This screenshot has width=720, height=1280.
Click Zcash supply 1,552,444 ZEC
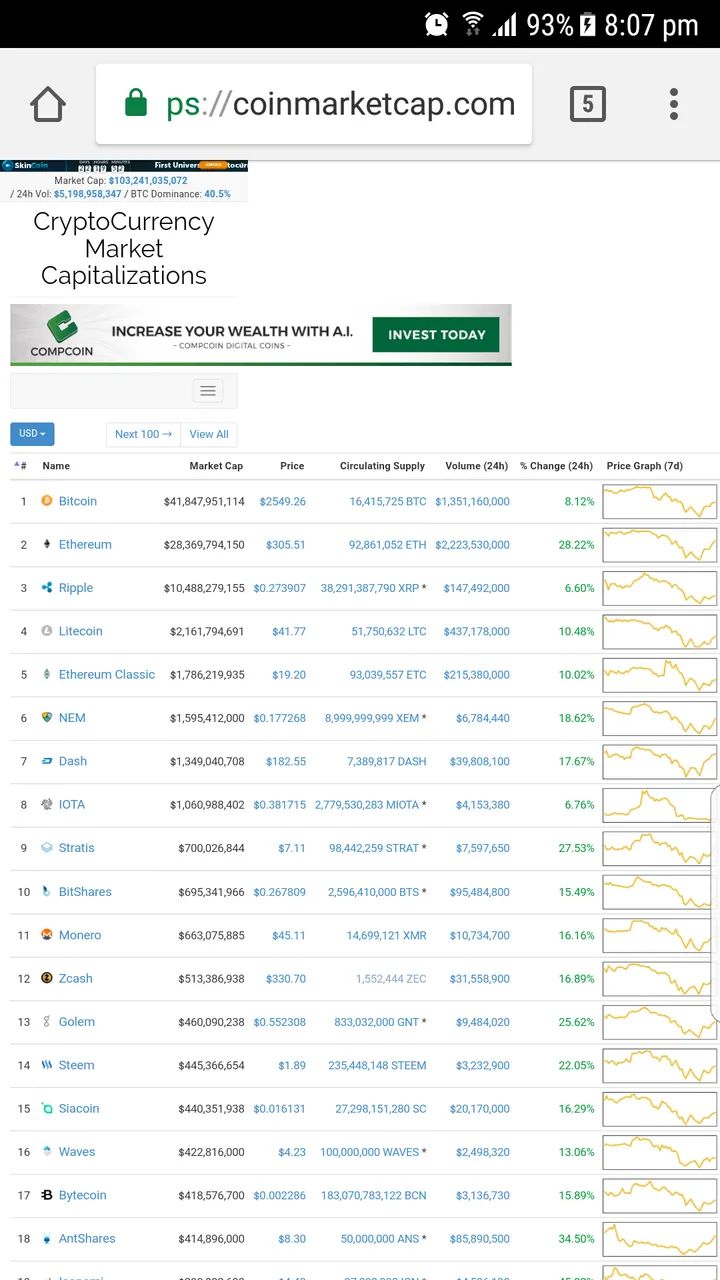[391, 978]
